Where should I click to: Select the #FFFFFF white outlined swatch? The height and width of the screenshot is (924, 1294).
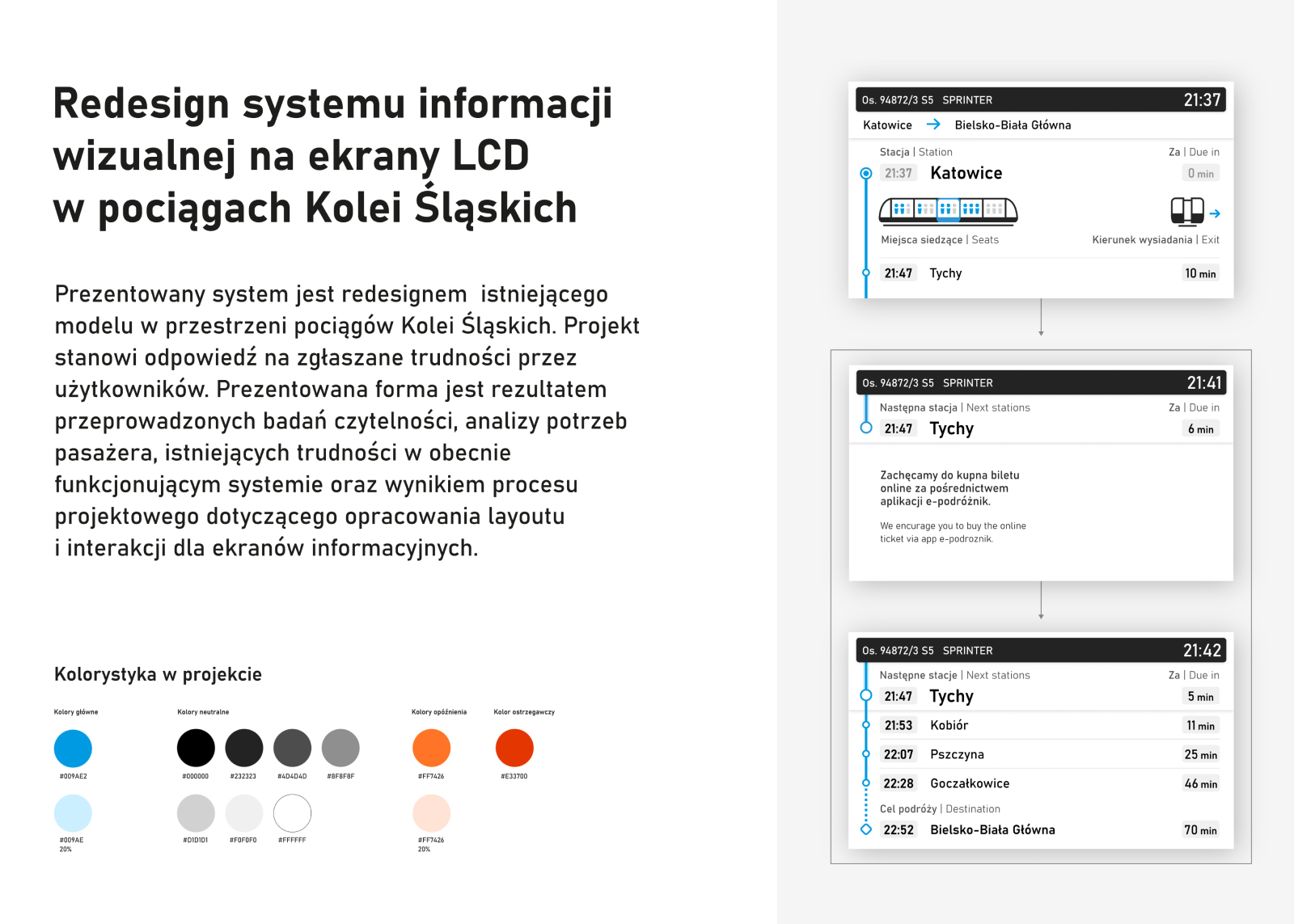coord(293,813)
